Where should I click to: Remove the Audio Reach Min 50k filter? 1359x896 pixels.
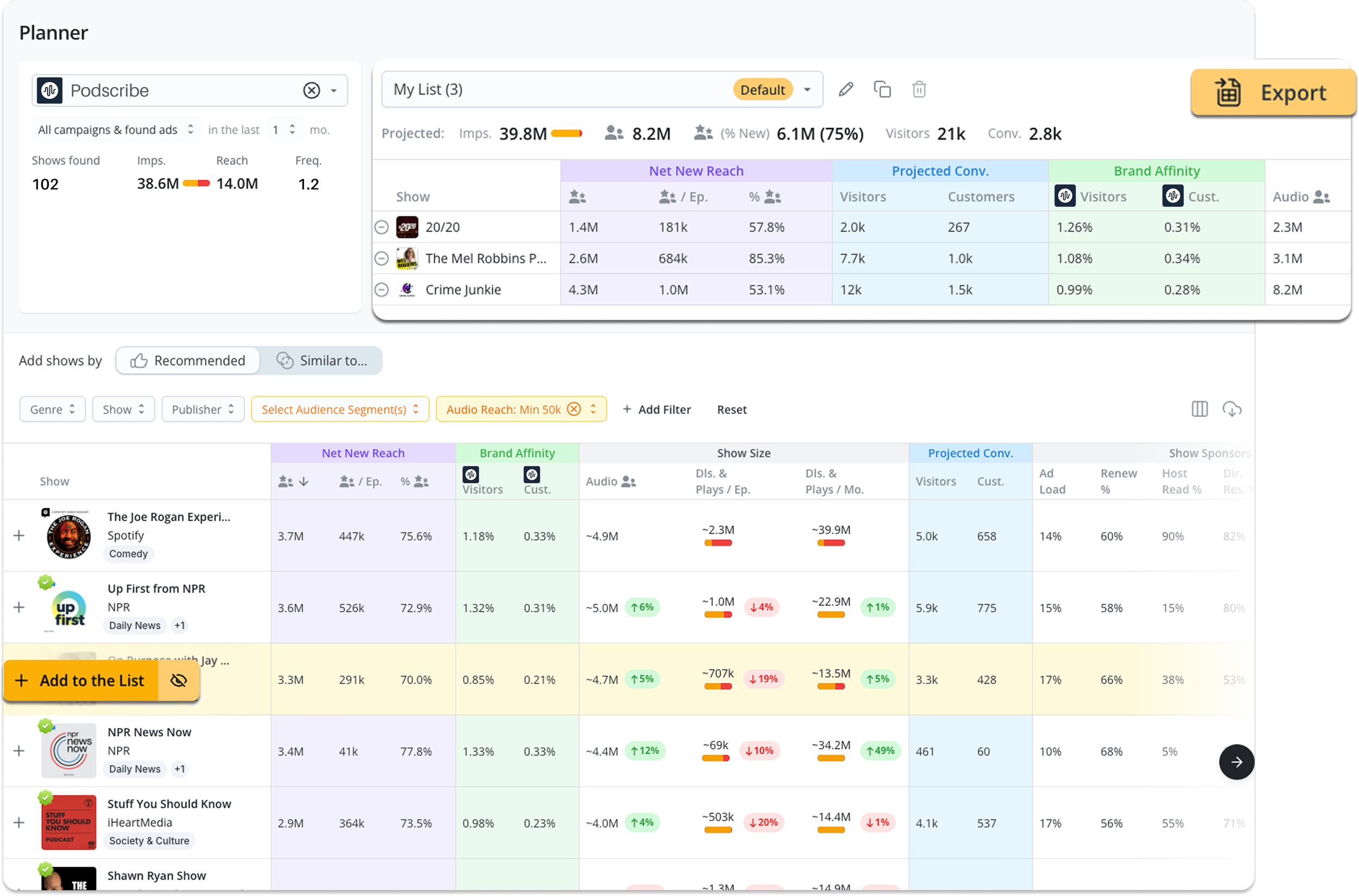click(x=574, y=409)
